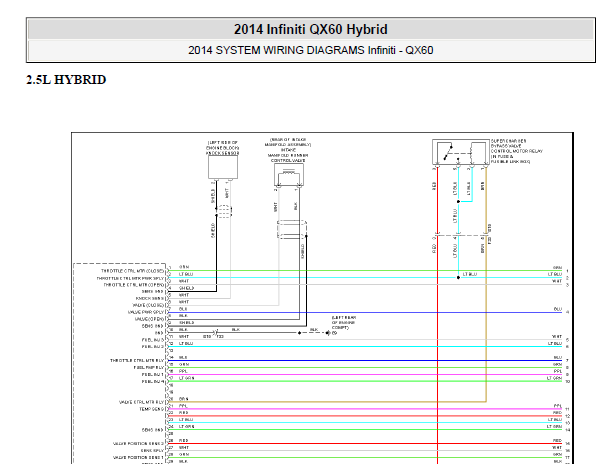
Task: Select the "INTAKE MANIFOLD RUNNER CONTROL VALVE" caption
Action: tap(288, 155)
